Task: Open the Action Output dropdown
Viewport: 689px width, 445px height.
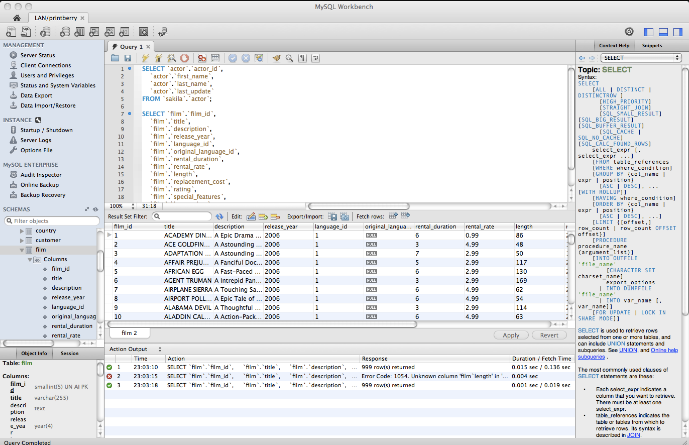Action: [131, 348]
